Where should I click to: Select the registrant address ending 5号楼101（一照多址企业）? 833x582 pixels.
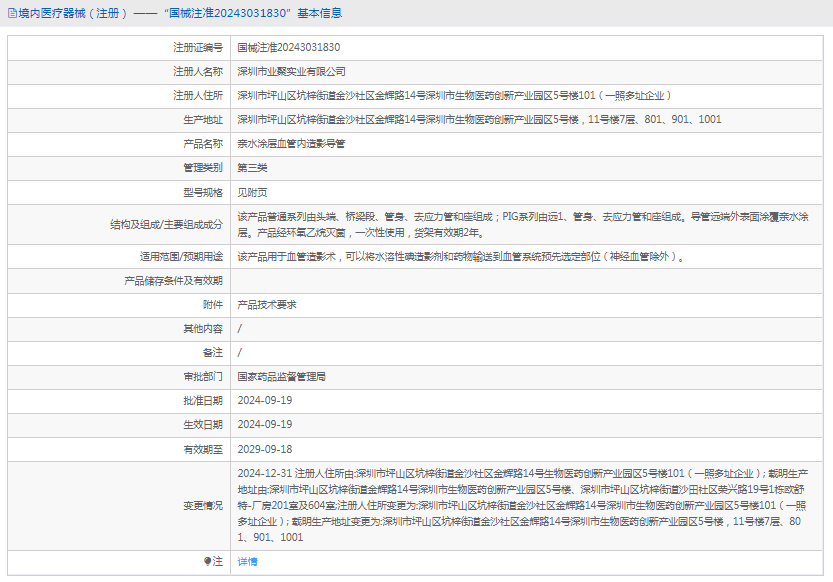click(x=455, y=96)
